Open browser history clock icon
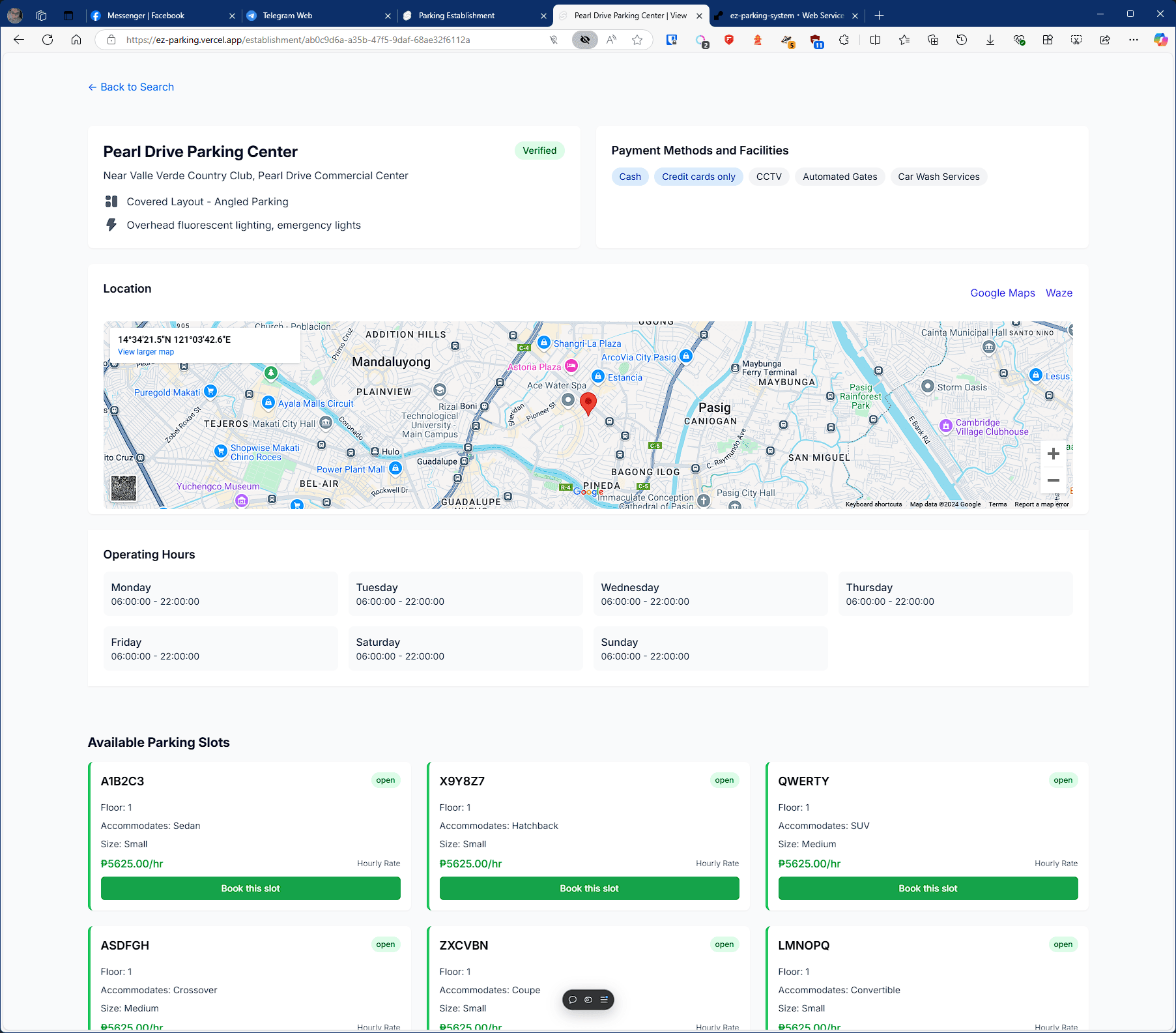Screen dimensions: 1176x1033 tap(961, 40)
